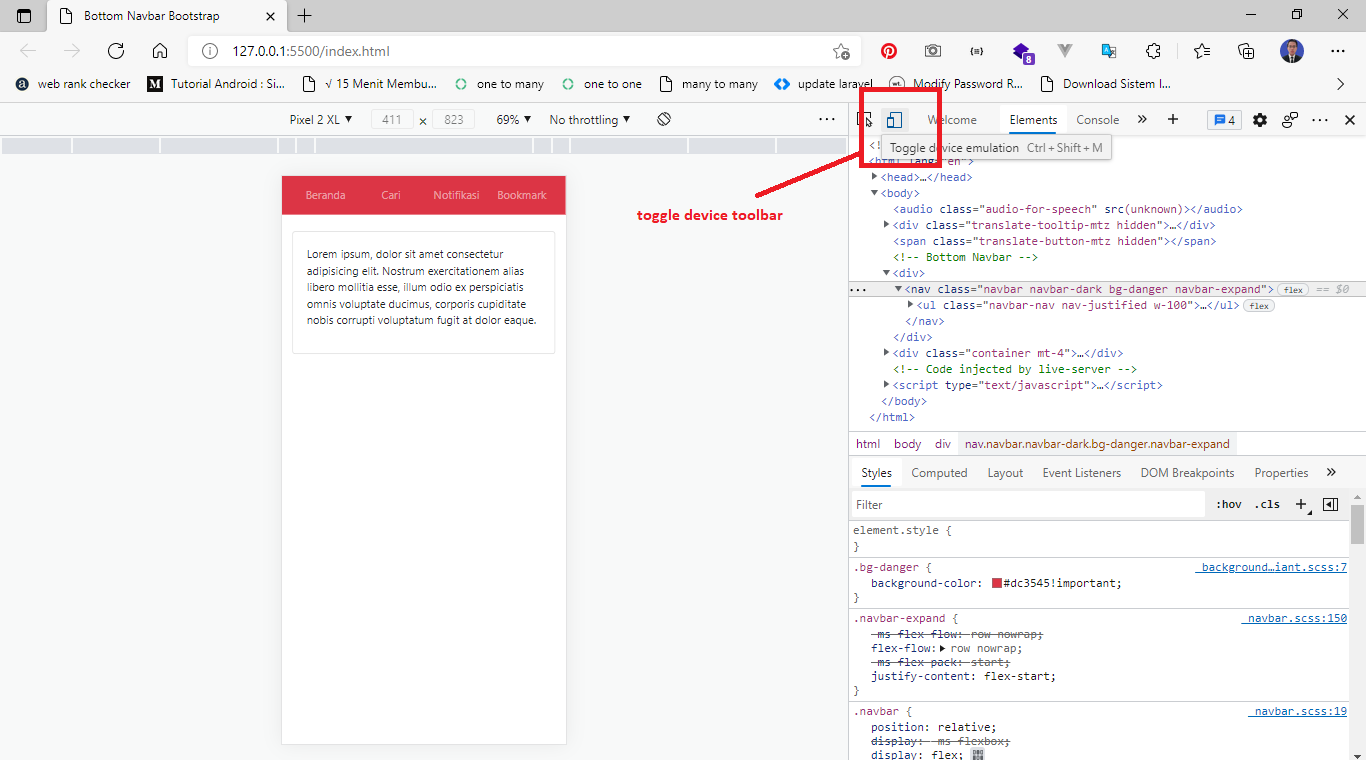
Task: Focus the styles Filter input
Action: coord(1028,504)
